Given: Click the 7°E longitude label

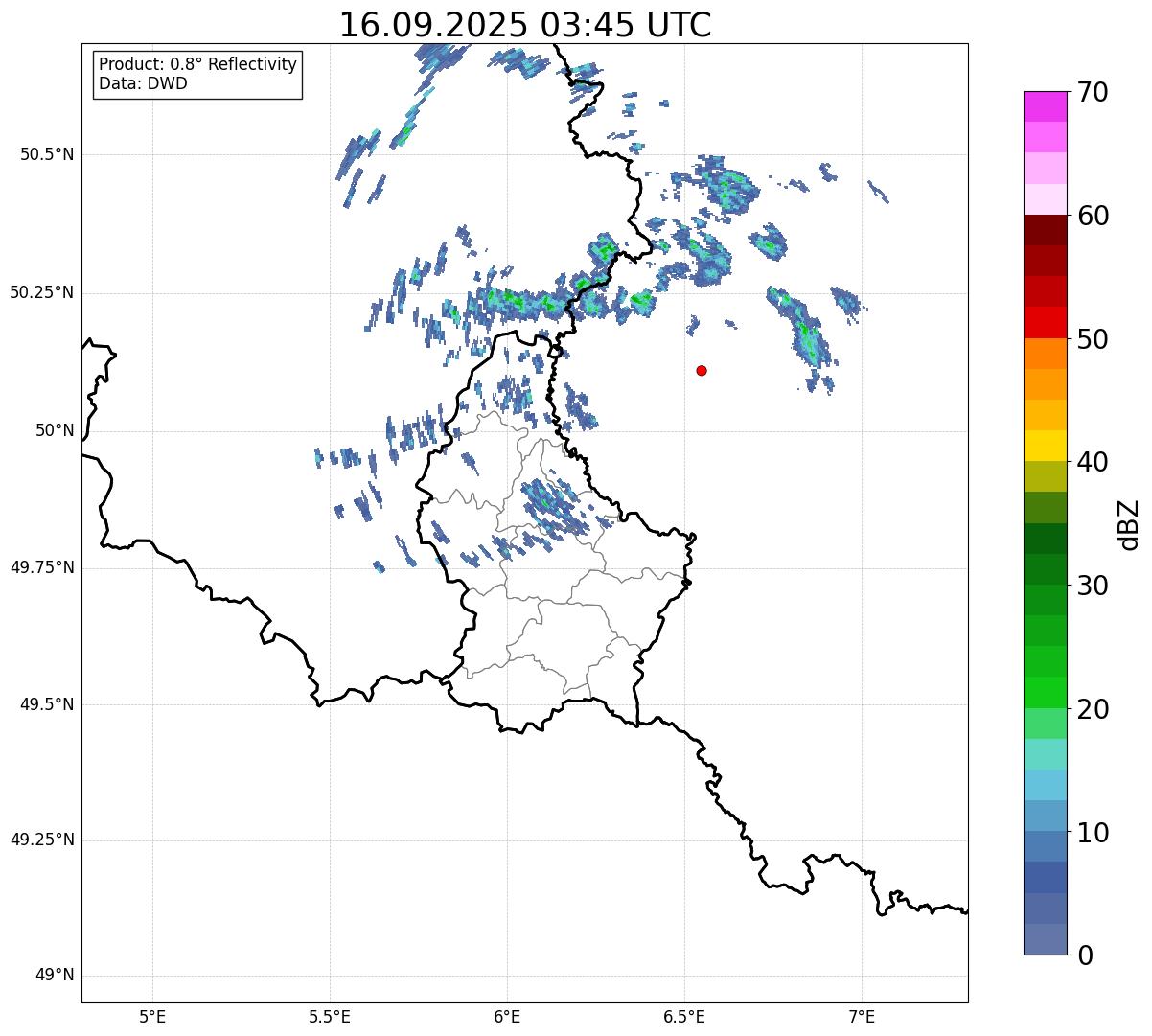Looking at the screenshot, I should pos(862,1017).
